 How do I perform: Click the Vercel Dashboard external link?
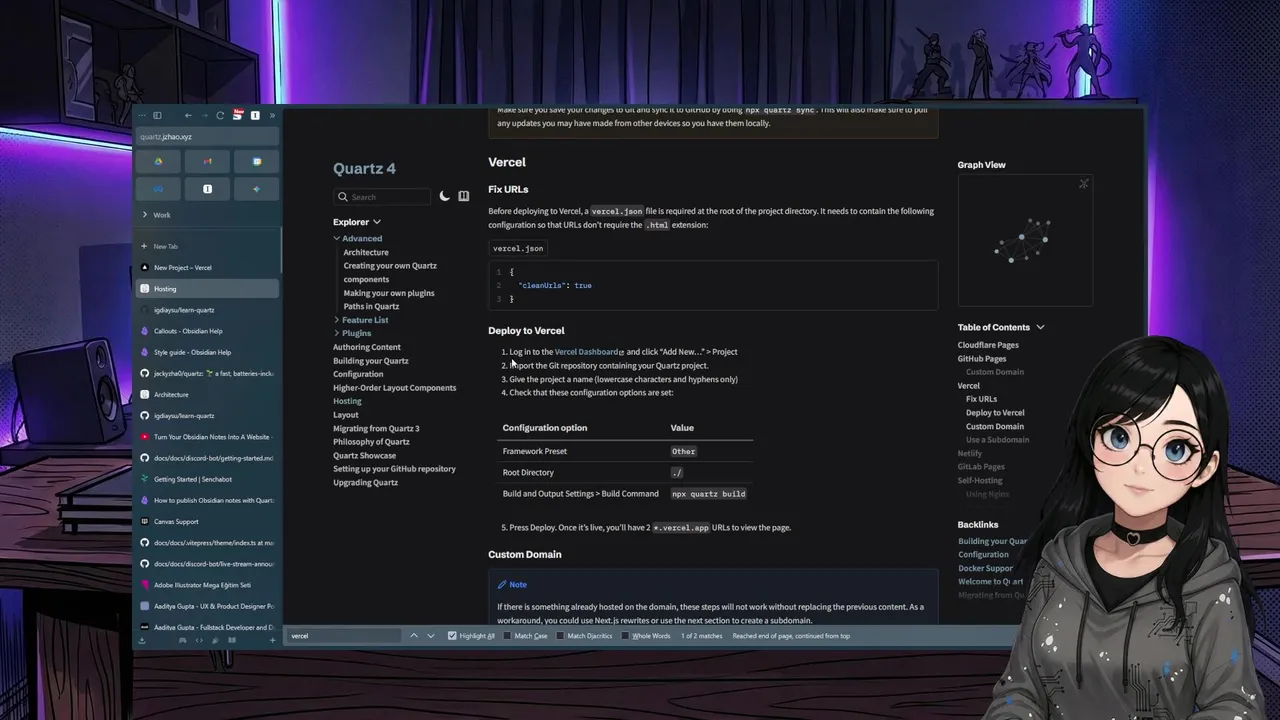tap(589, 352)
